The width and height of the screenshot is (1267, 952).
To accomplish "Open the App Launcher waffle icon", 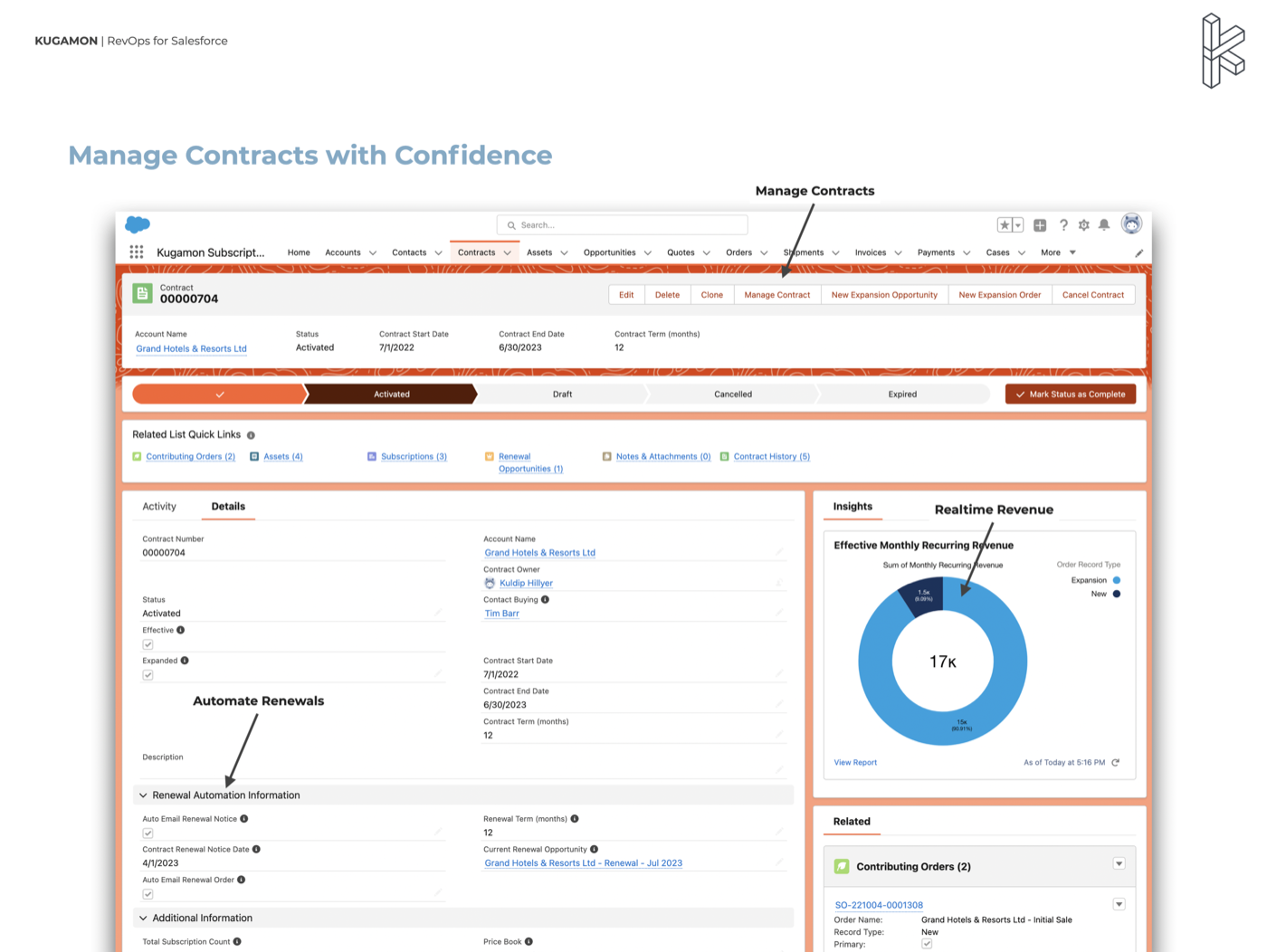I will [x=137, y=252].
